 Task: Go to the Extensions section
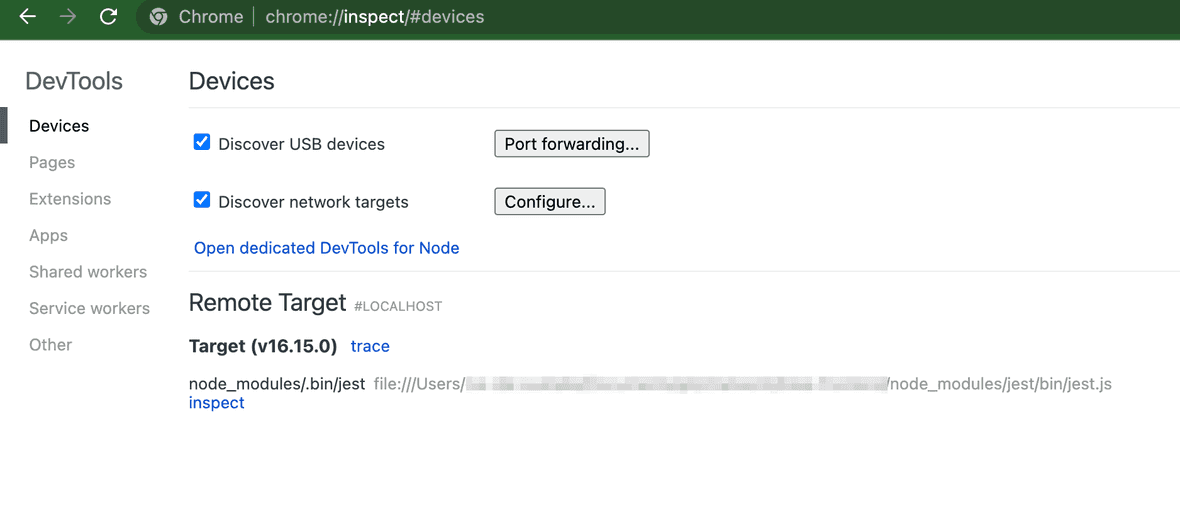tap(70, 199)
